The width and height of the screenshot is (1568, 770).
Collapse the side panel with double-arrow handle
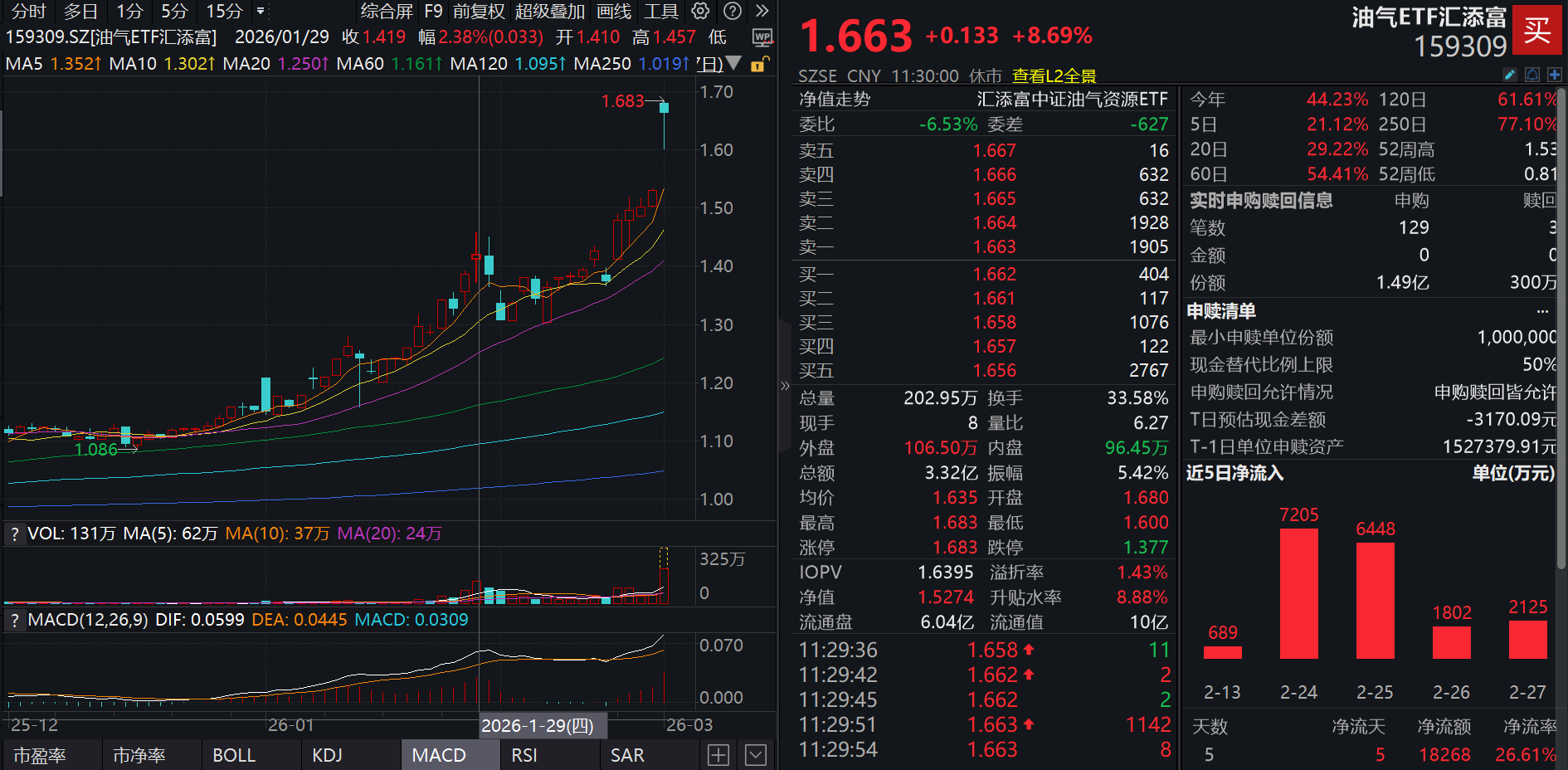[x=785, y=385]
